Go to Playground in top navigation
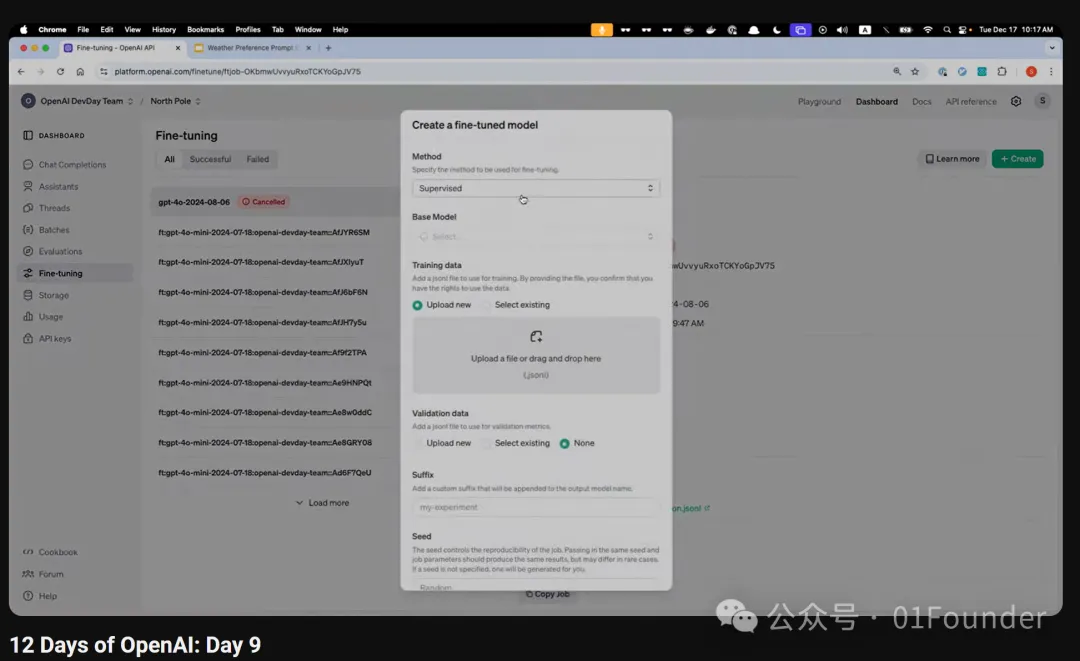The width and height of the screenshot is (1080, 661). 819,101
